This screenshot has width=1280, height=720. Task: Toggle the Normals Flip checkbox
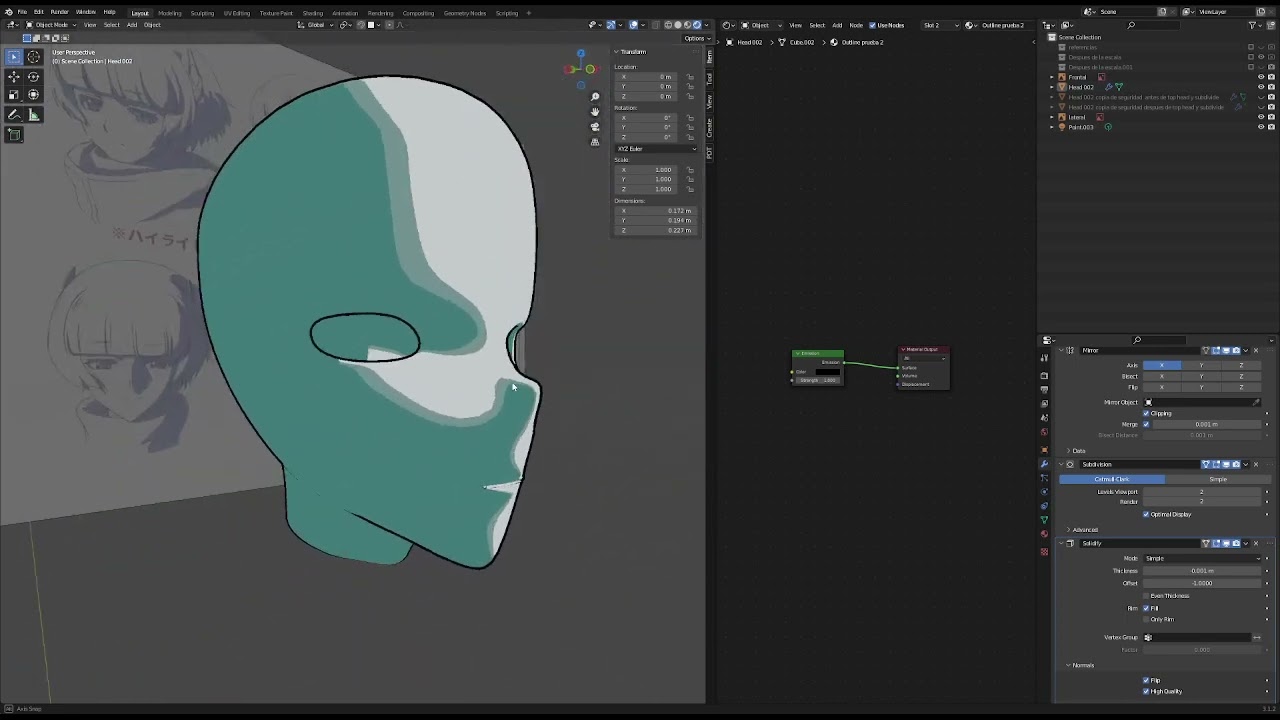tap(1146, 680)
